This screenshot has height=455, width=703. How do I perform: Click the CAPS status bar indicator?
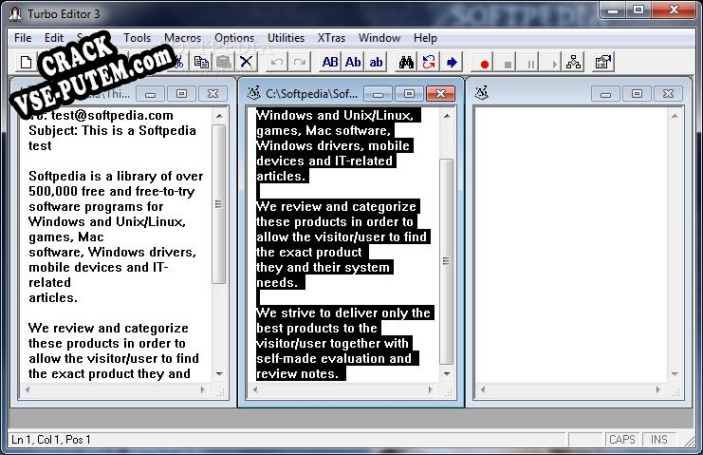point(622,439)
